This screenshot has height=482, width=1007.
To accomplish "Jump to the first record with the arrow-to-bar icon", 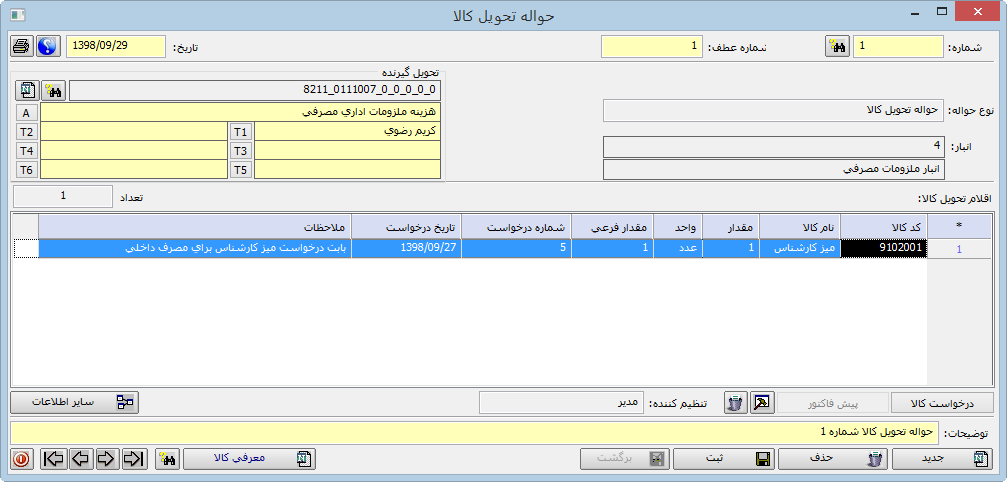I will click(x=54, y=459).
